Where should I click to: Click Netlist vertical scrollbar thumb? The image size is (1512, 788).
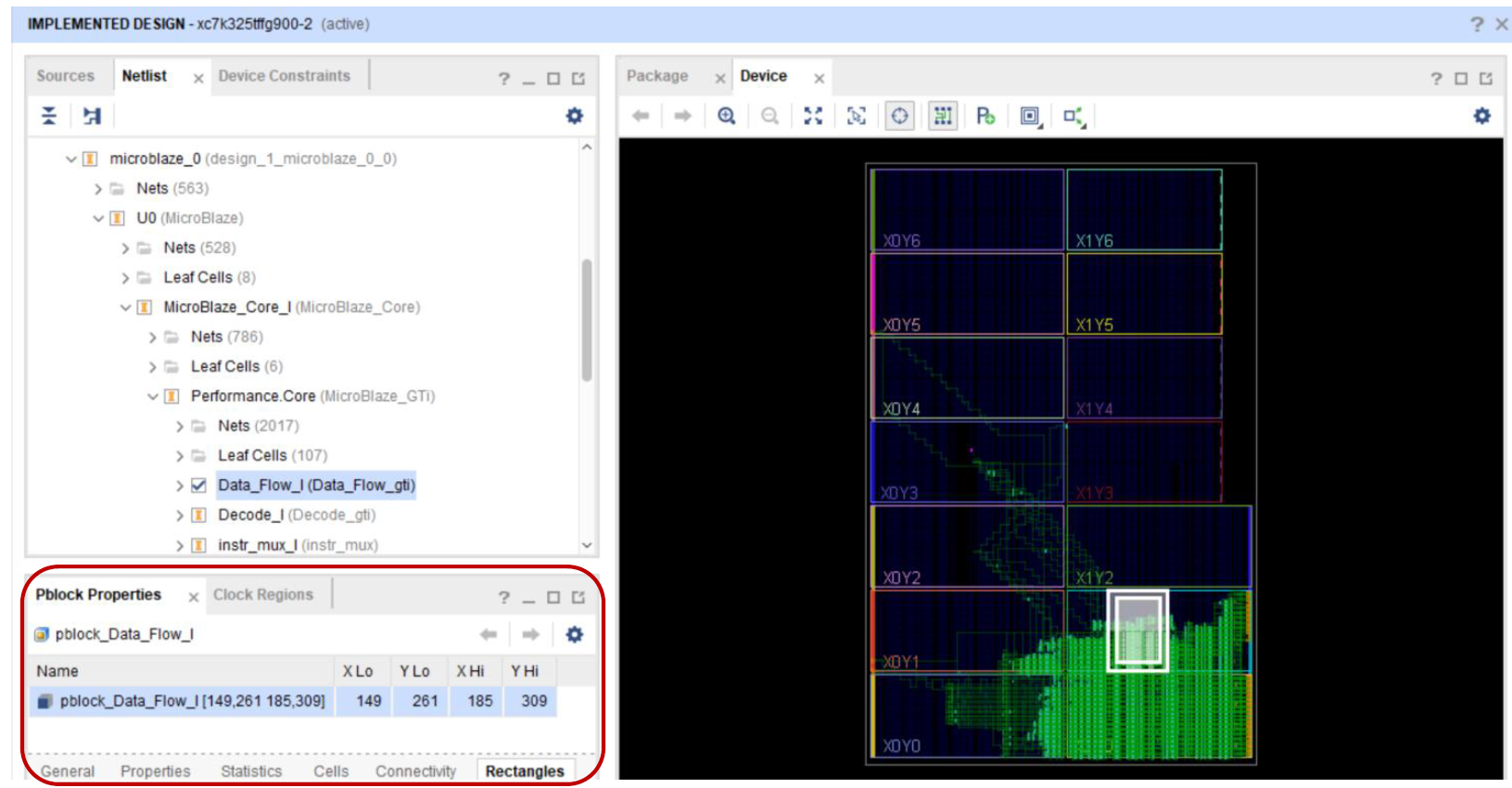(587, 321)
